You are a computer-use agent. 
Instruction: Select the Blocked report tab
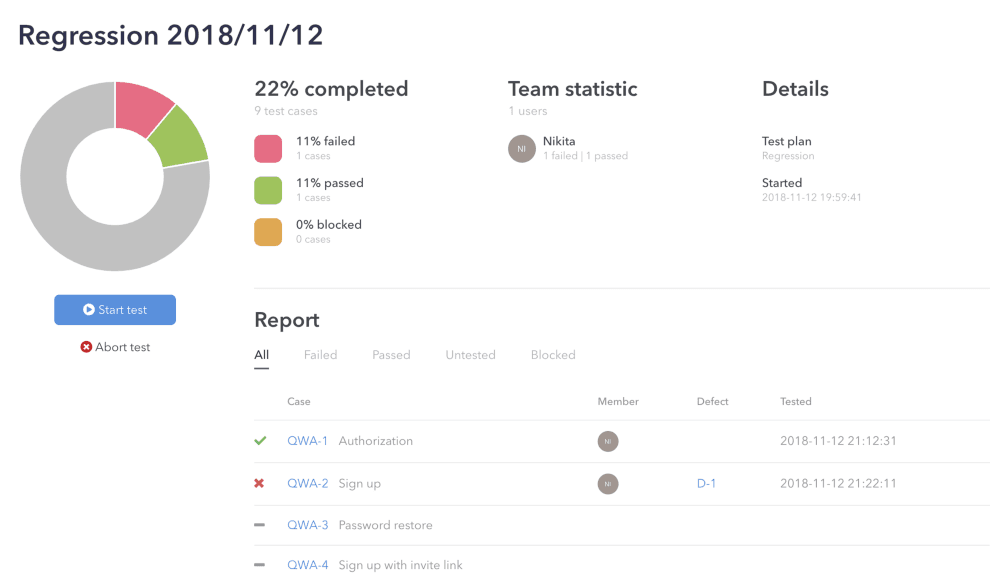tap(553, 355)
